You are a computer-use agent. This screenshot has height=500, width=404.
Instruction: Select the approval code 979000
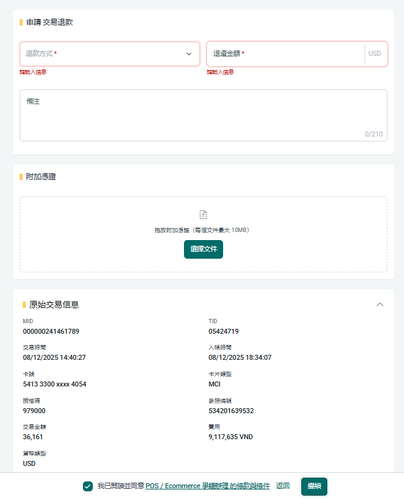[x=34, y=411]
